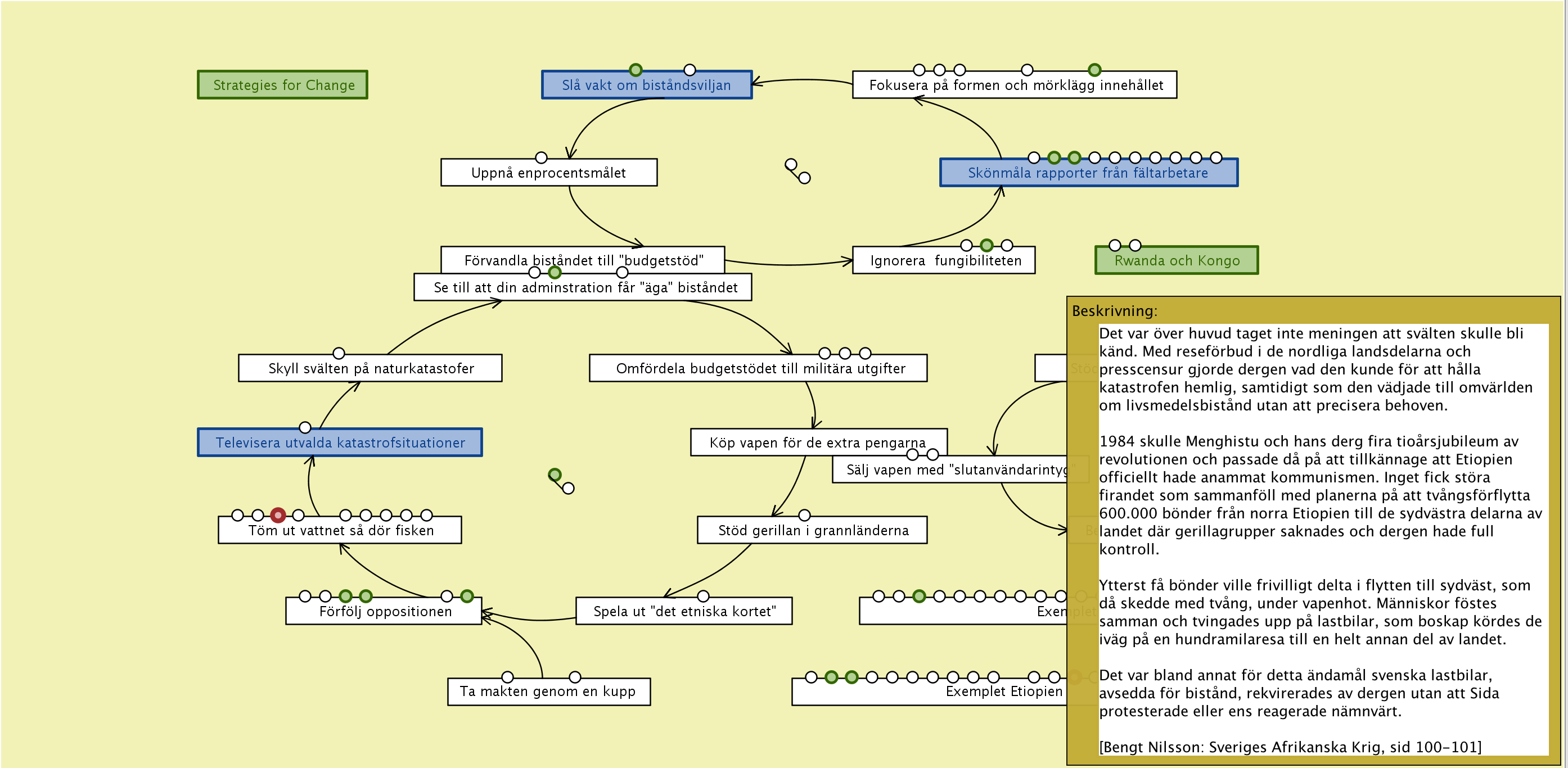Viewport: 1568px width, 768px height.
Task: Click red circle above "Töm ut vattnet" node
Action: point(278,515)
